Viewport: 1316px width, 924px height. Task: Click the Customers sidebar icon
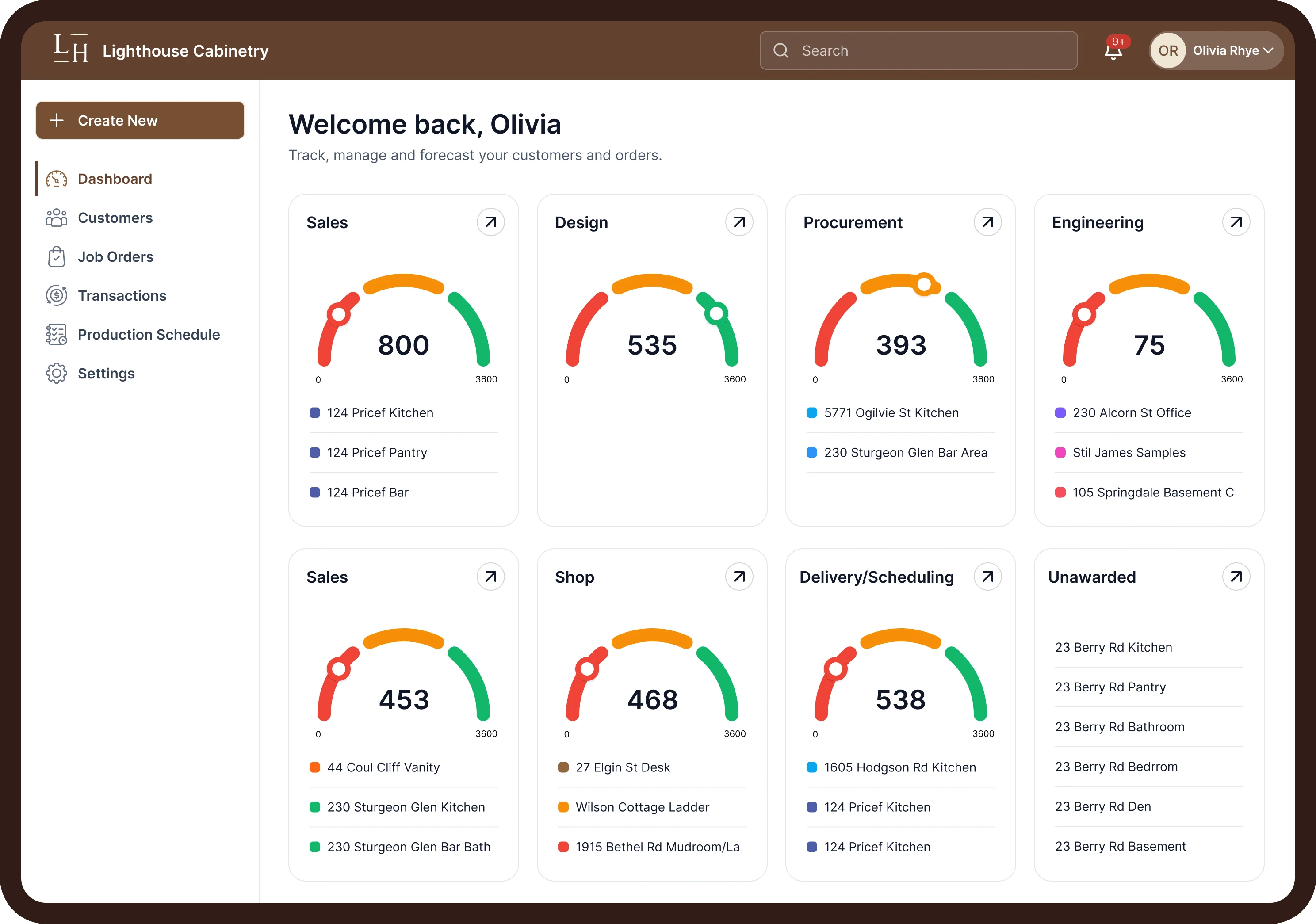[57, 218]
